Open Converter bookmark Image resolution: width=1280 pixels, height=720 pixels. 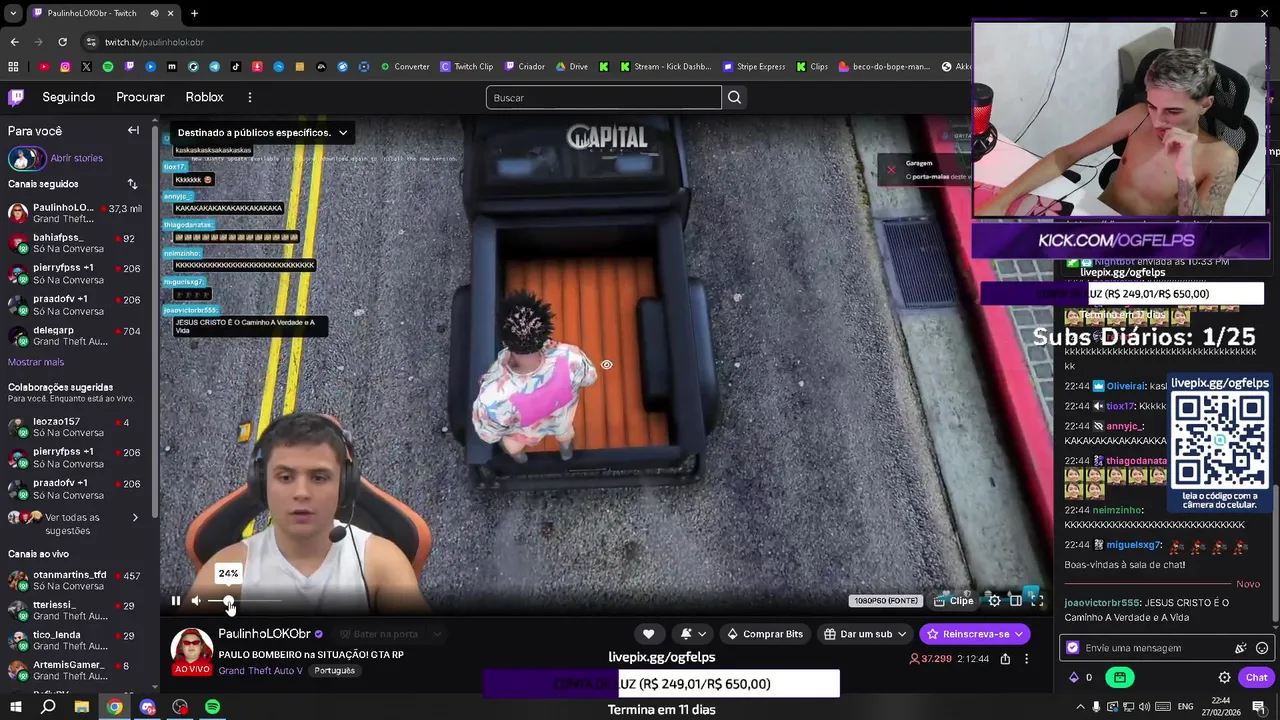[x=405, y=67]
